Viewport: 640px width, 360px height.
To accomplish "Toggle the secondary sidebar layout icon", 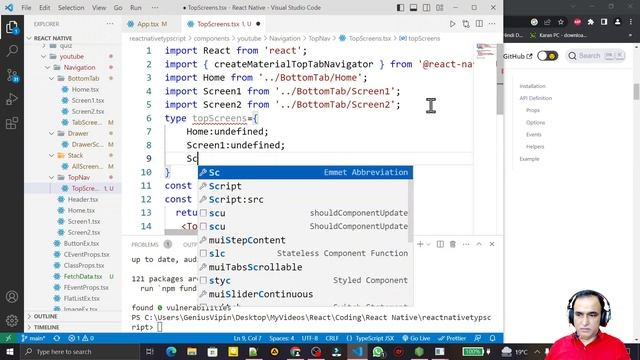I will [427, 8].
